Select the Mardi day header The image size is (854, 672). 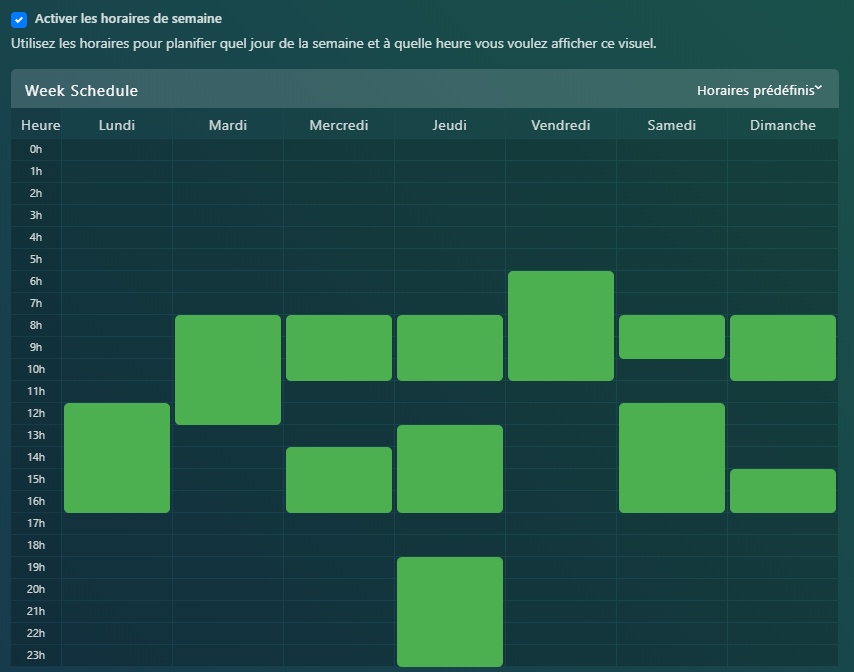tap(227, 125)
